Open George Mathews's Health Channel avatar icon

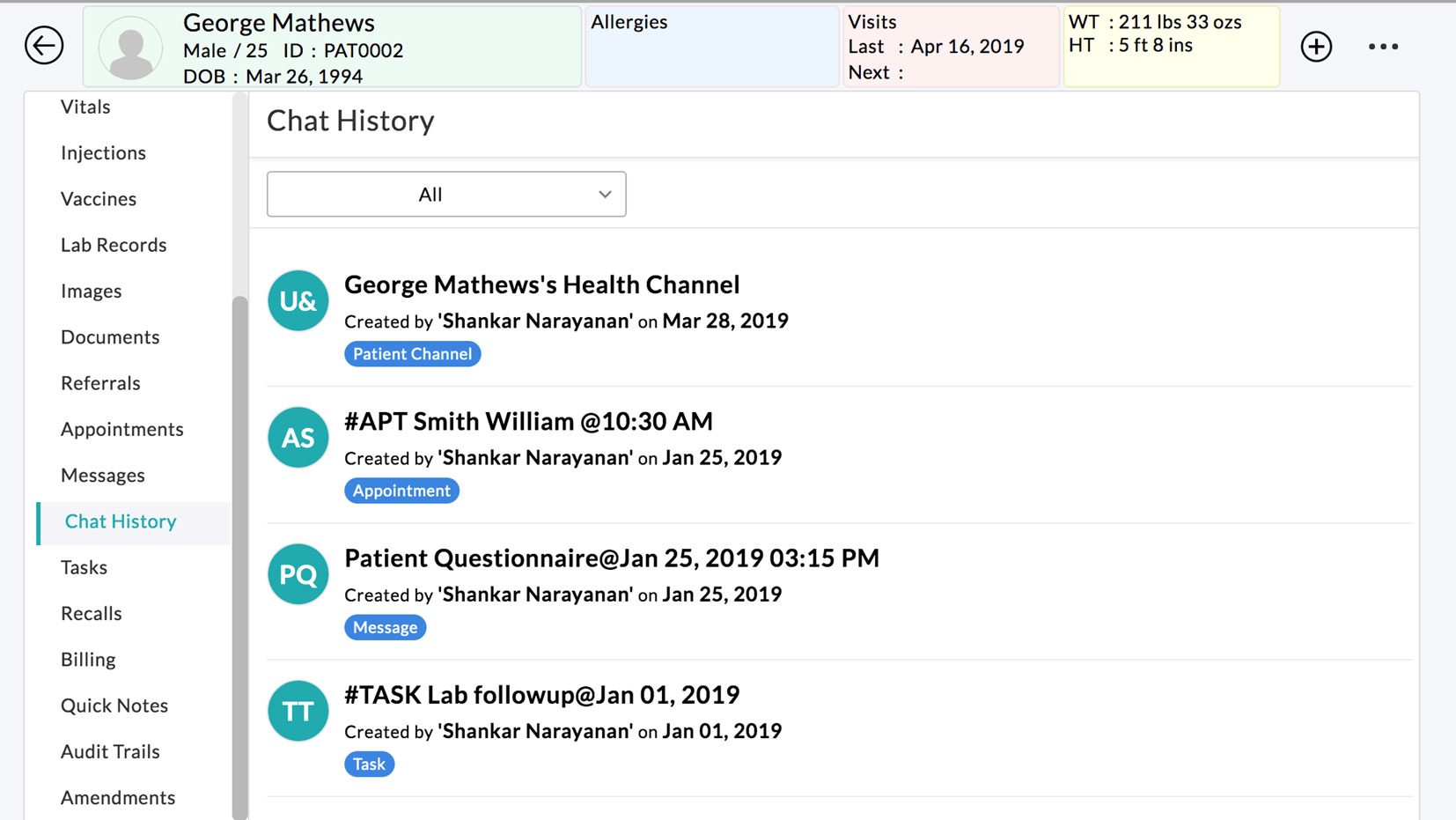point(298,300)
